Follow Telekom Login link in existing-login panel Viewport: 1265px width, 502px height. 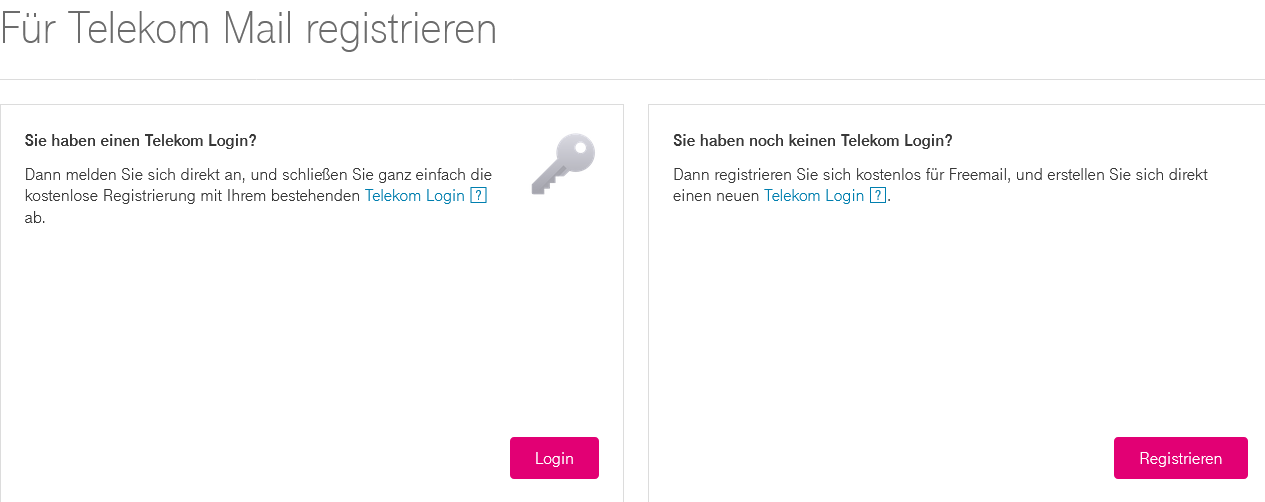point(415,196)
